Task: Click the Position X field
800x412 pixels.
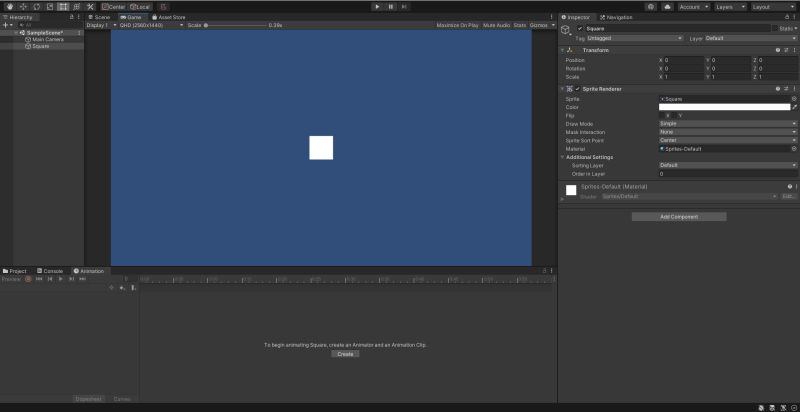Action: tap(683, 60)
